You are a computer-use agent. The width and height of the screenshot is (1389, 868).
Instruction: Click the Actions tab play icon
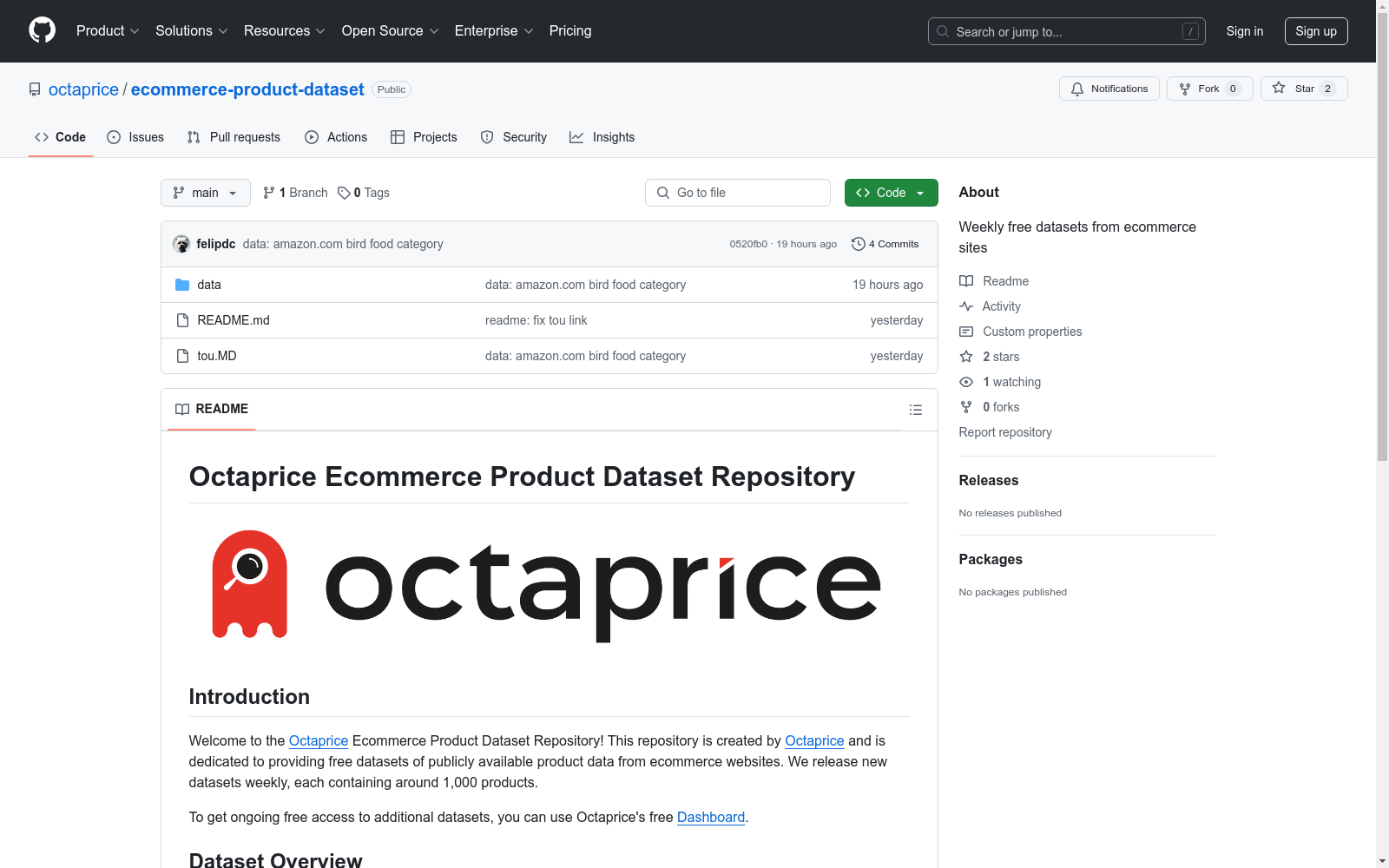coord(312,137)
